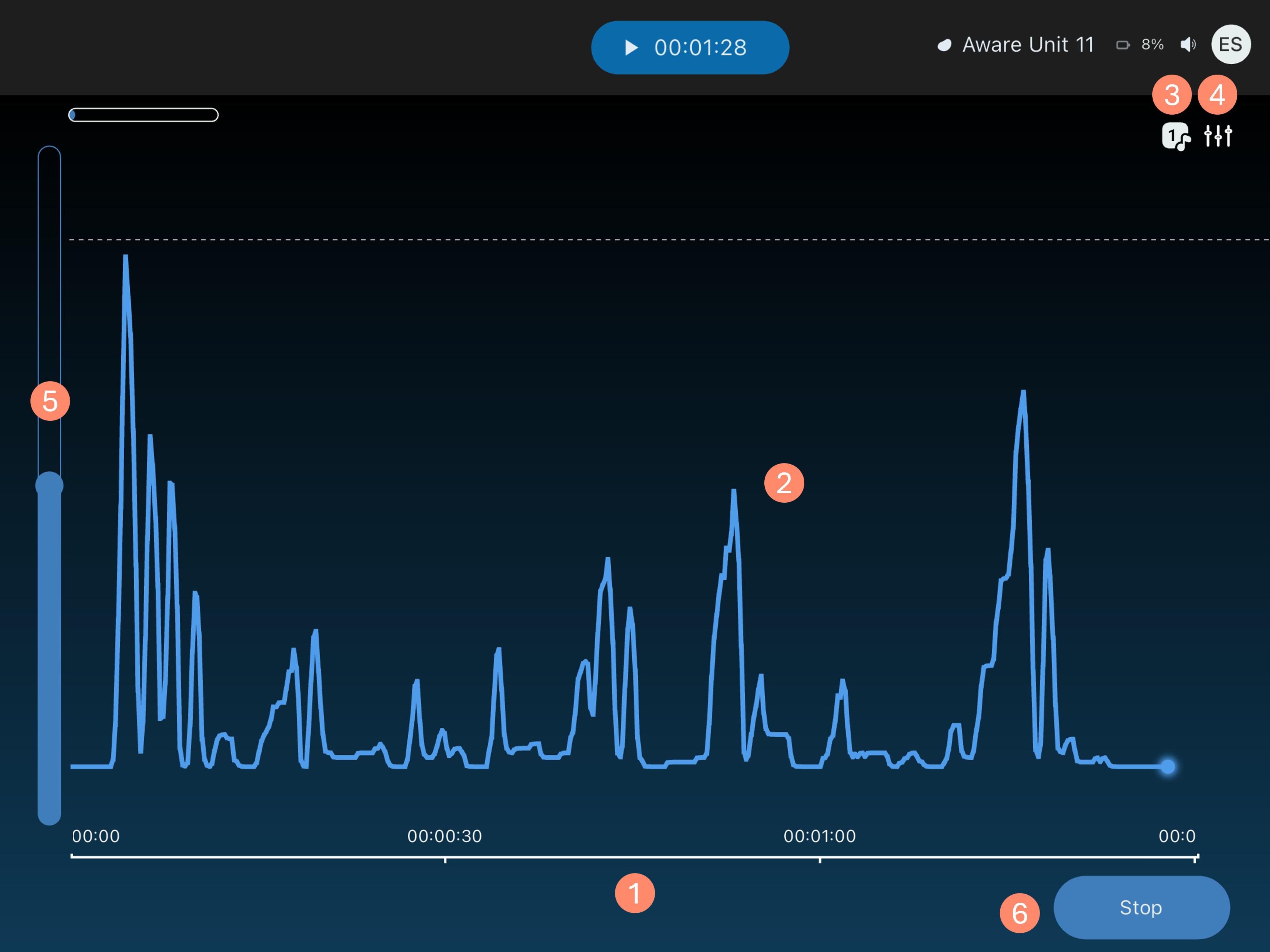The image size is (1270, 952).
Task: Click the Aware Unit 11 device icon
Action: click(944, 45)
